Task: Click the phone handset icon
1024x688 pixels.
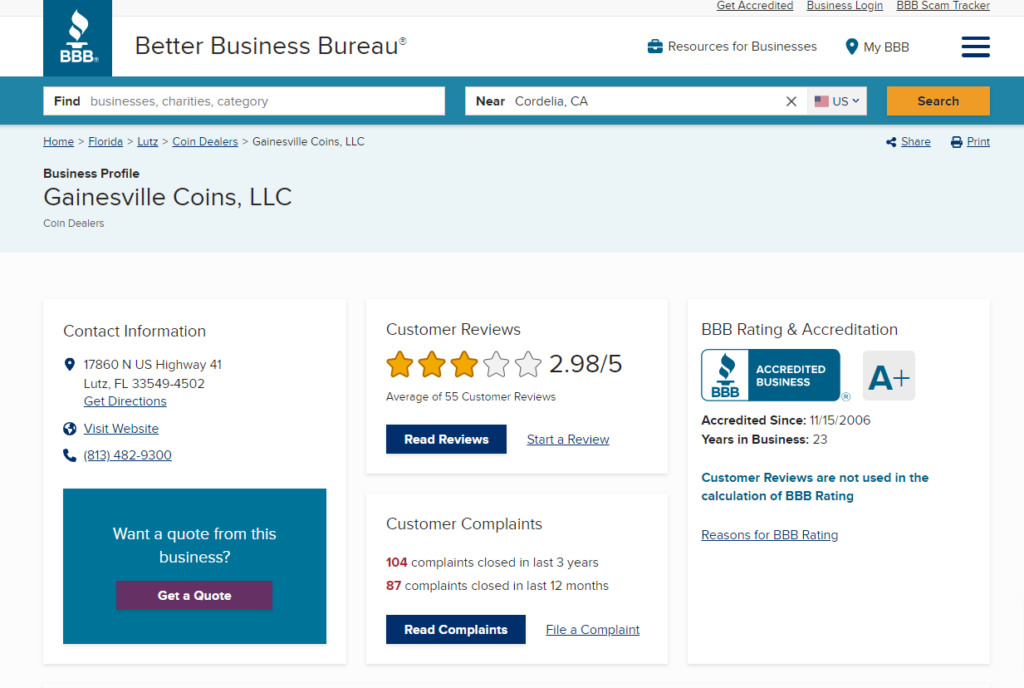Action: pyautogui.click(x=70, y=455)
